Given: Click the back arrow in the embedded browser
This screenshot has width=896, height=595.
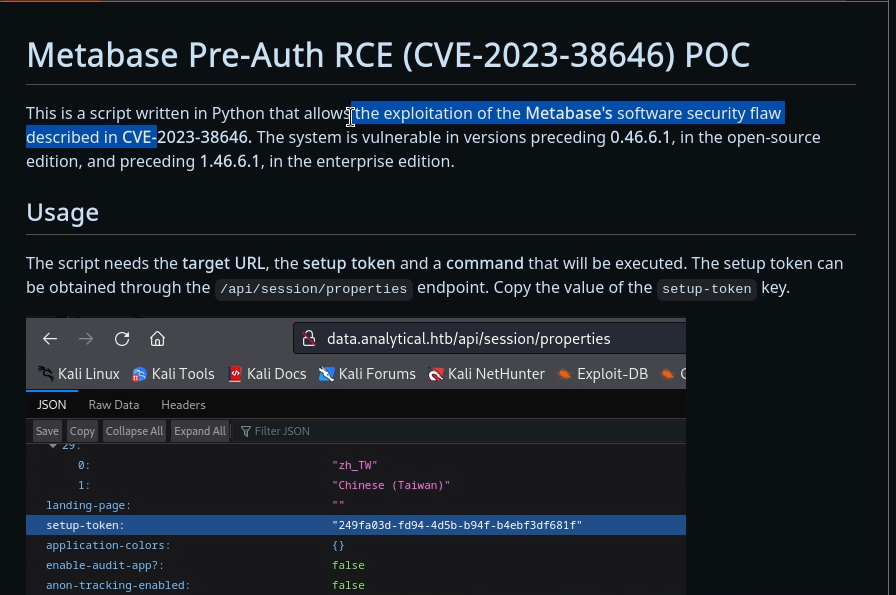Looking at the screenshot, I should tap(50, 339).
